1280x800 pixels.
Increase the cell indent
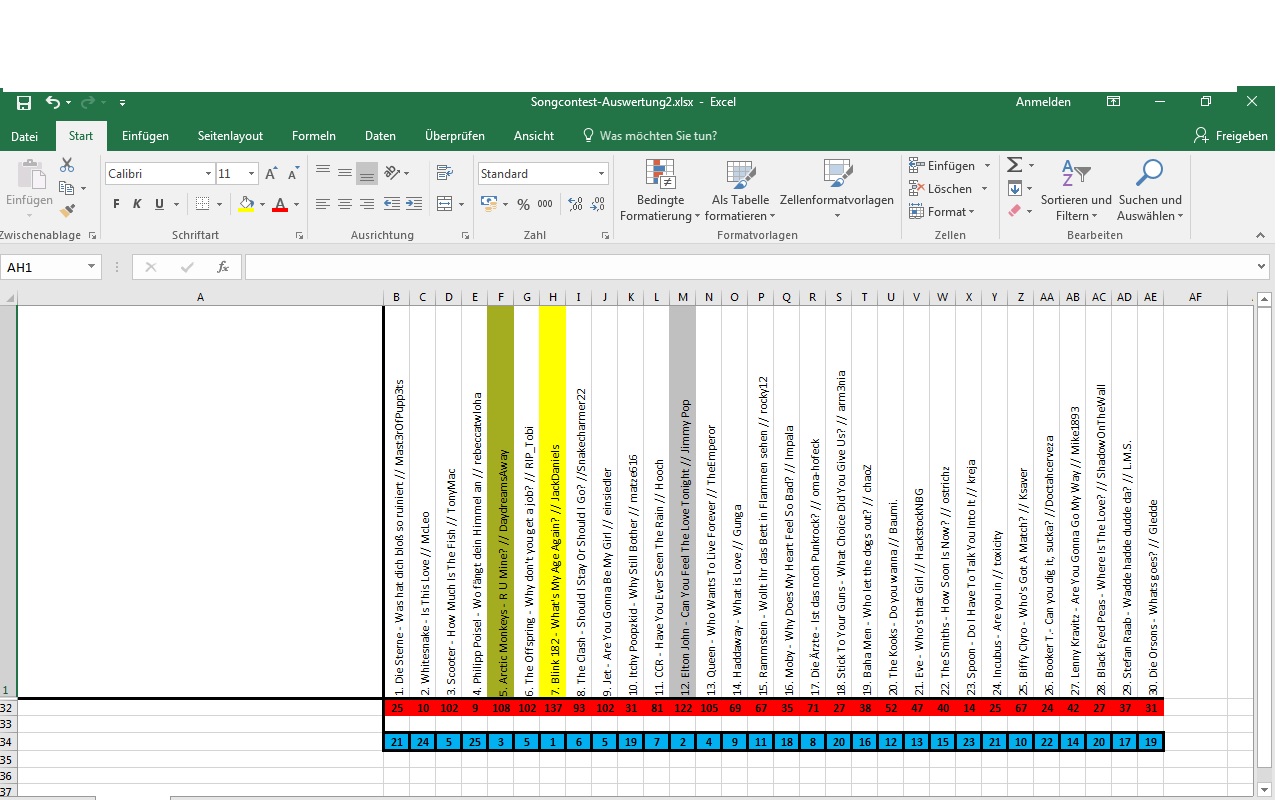415,204
